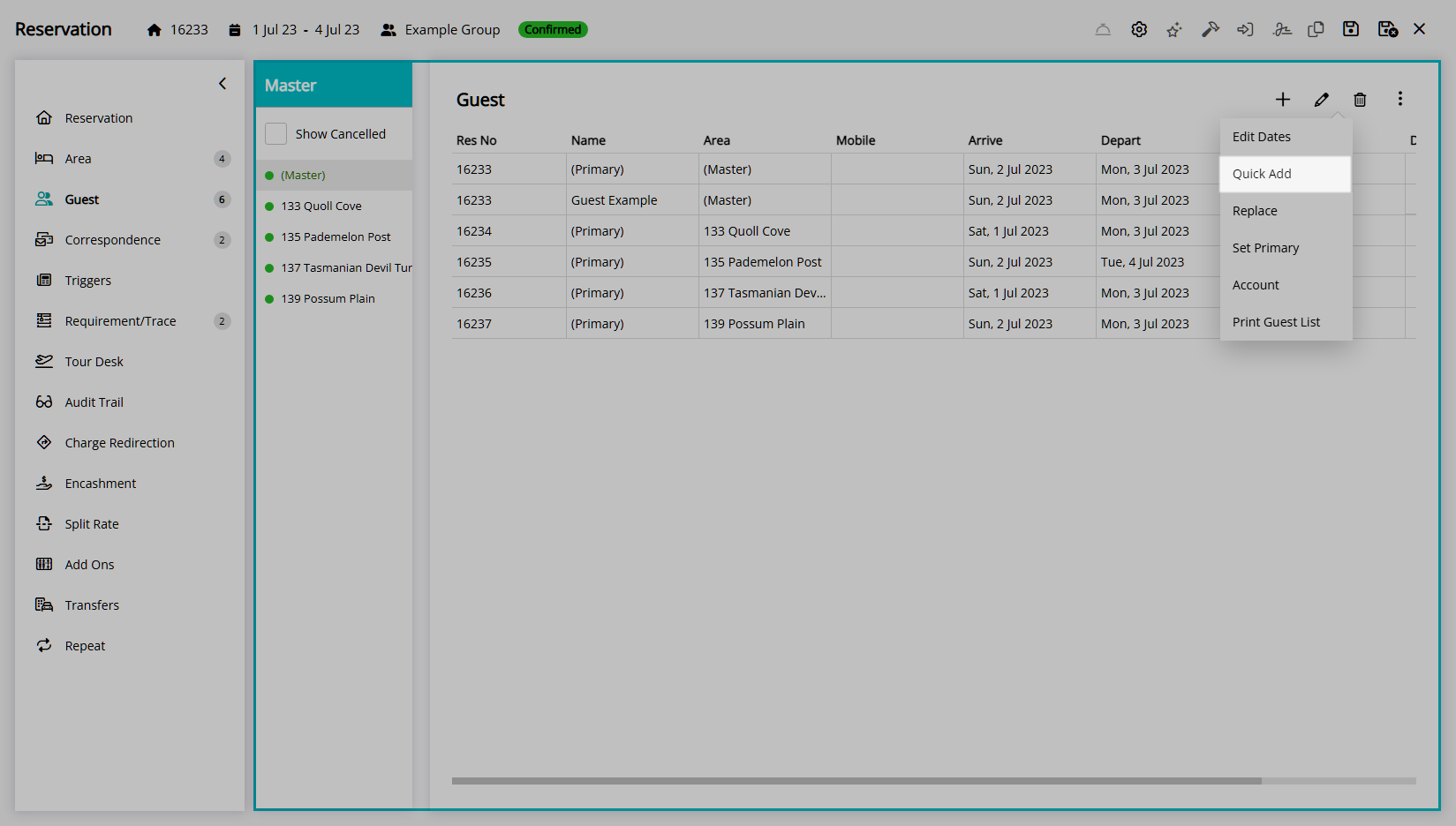Open Add Ons in the sidebar

tap(89, 565)
